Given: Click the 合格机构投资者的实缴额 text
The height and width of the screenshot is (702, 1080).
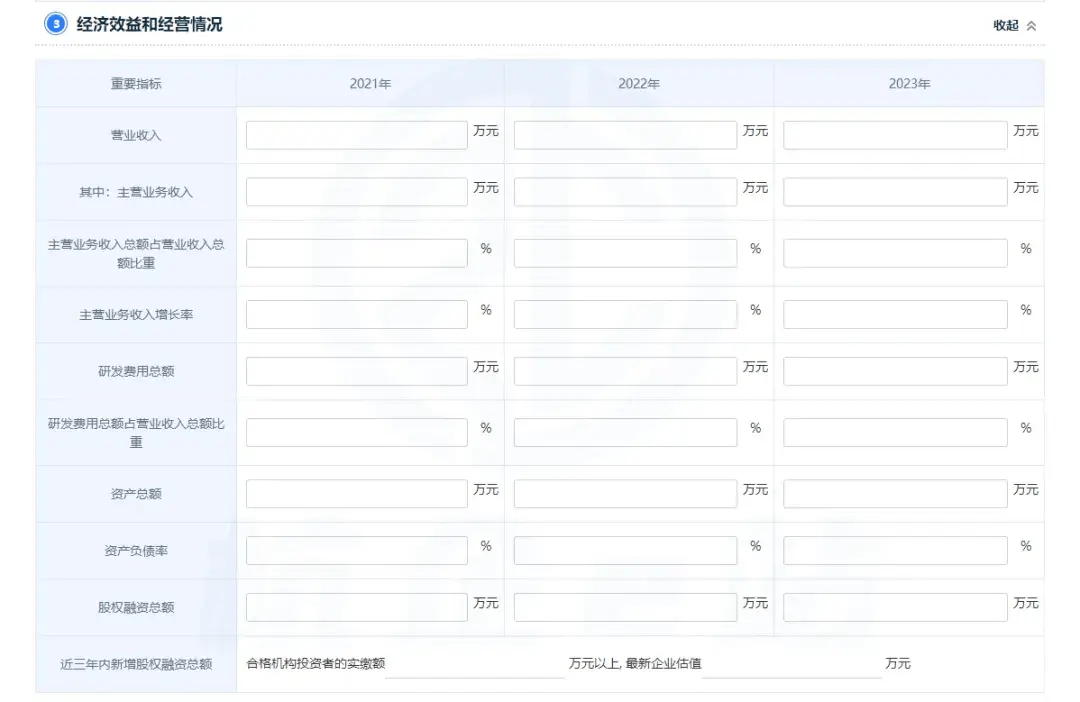Looking at the screenshot, I should [315, 663].
